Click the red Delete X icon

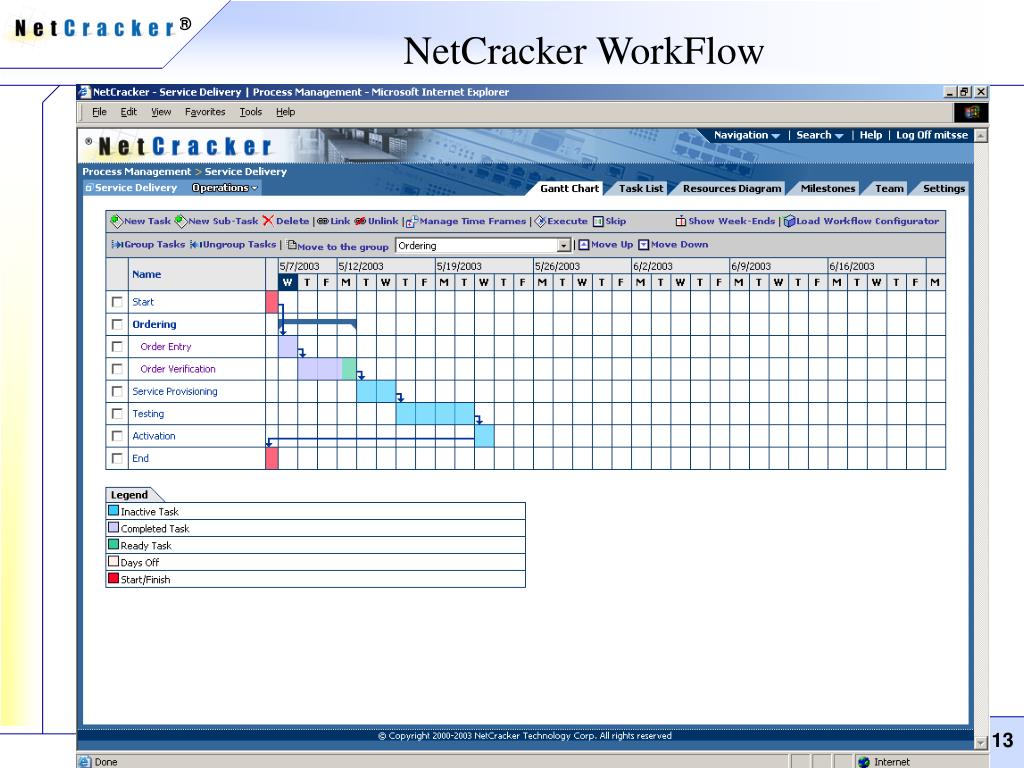click(268, 221)
